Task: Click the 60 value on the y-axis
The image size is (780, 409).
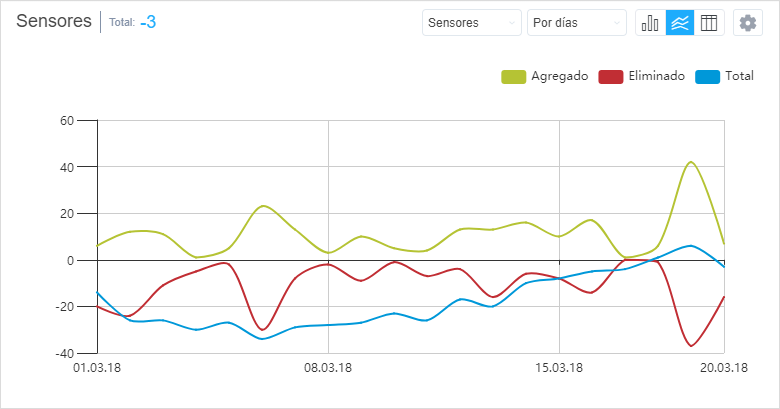Action: pyautogui.click(x=68, y=120)
